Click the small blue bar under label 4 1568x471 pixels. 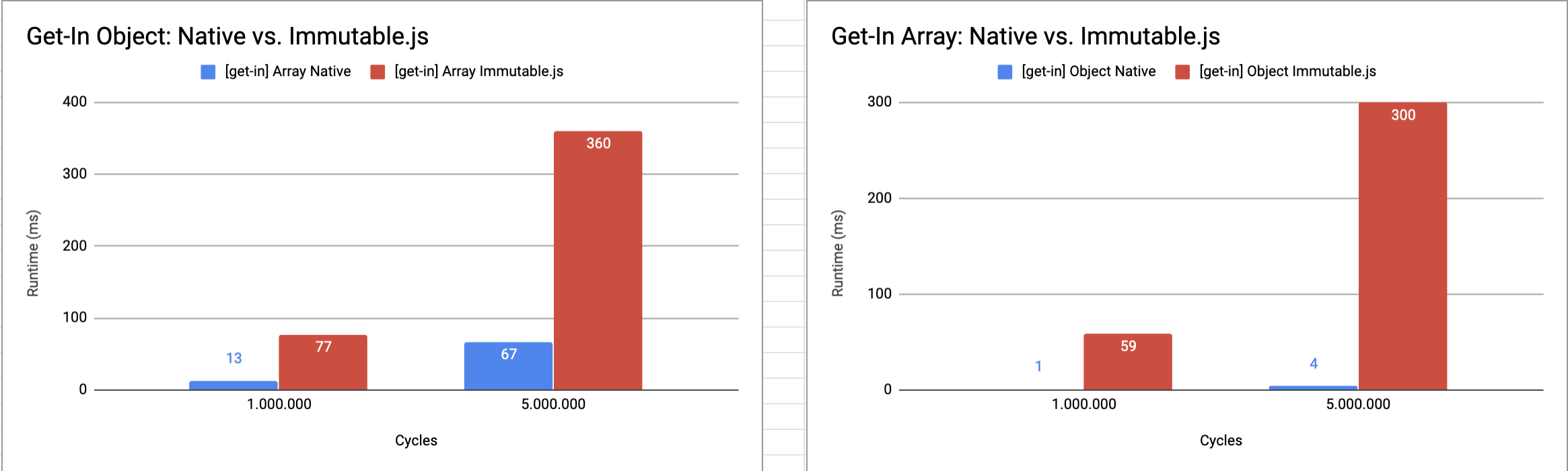click(x=1313, y=388)
